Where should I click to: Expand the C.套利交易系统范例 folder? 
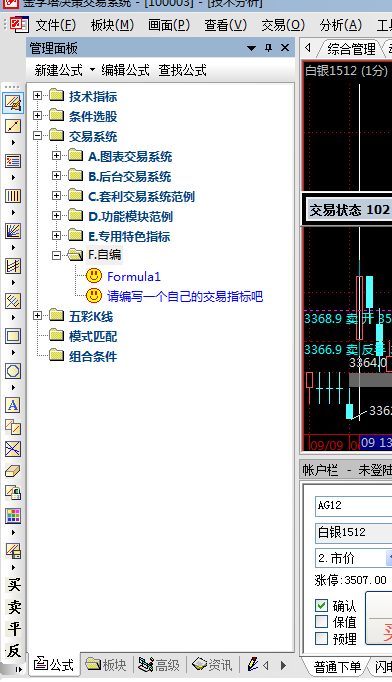click(x=57, y=196)
